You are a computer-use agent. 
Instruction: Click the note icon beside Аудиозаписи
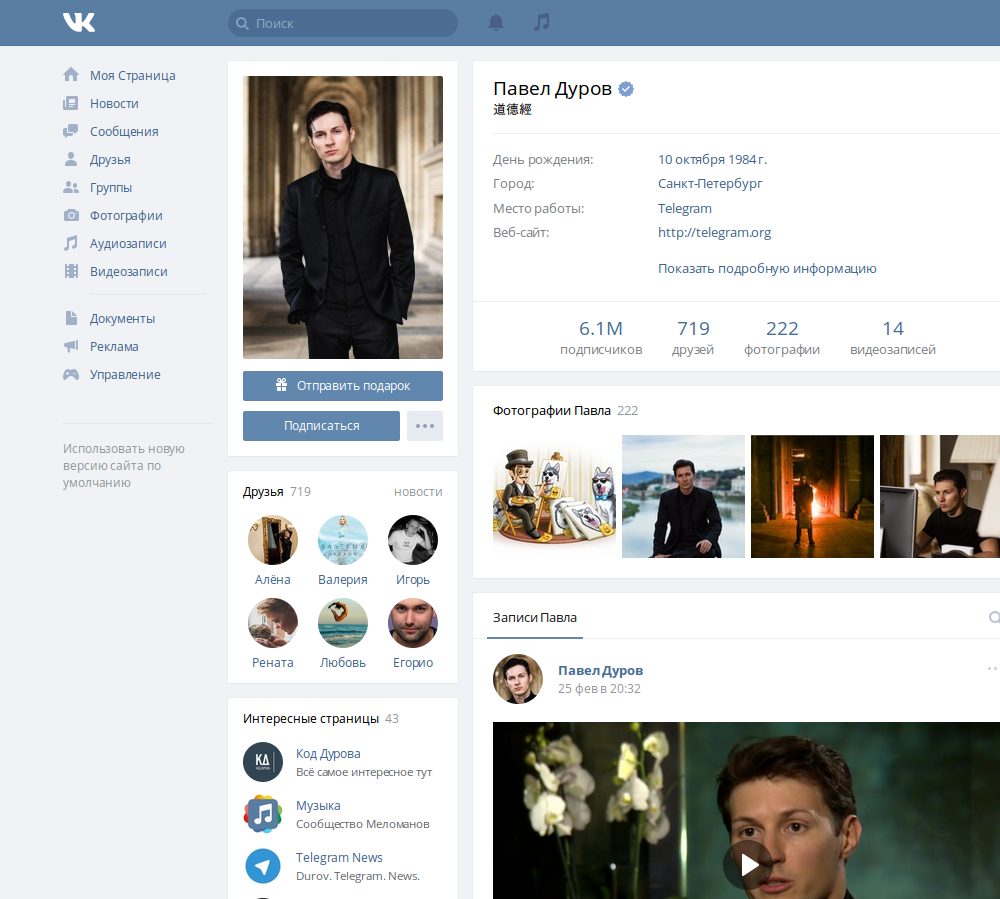coord(71,243)
